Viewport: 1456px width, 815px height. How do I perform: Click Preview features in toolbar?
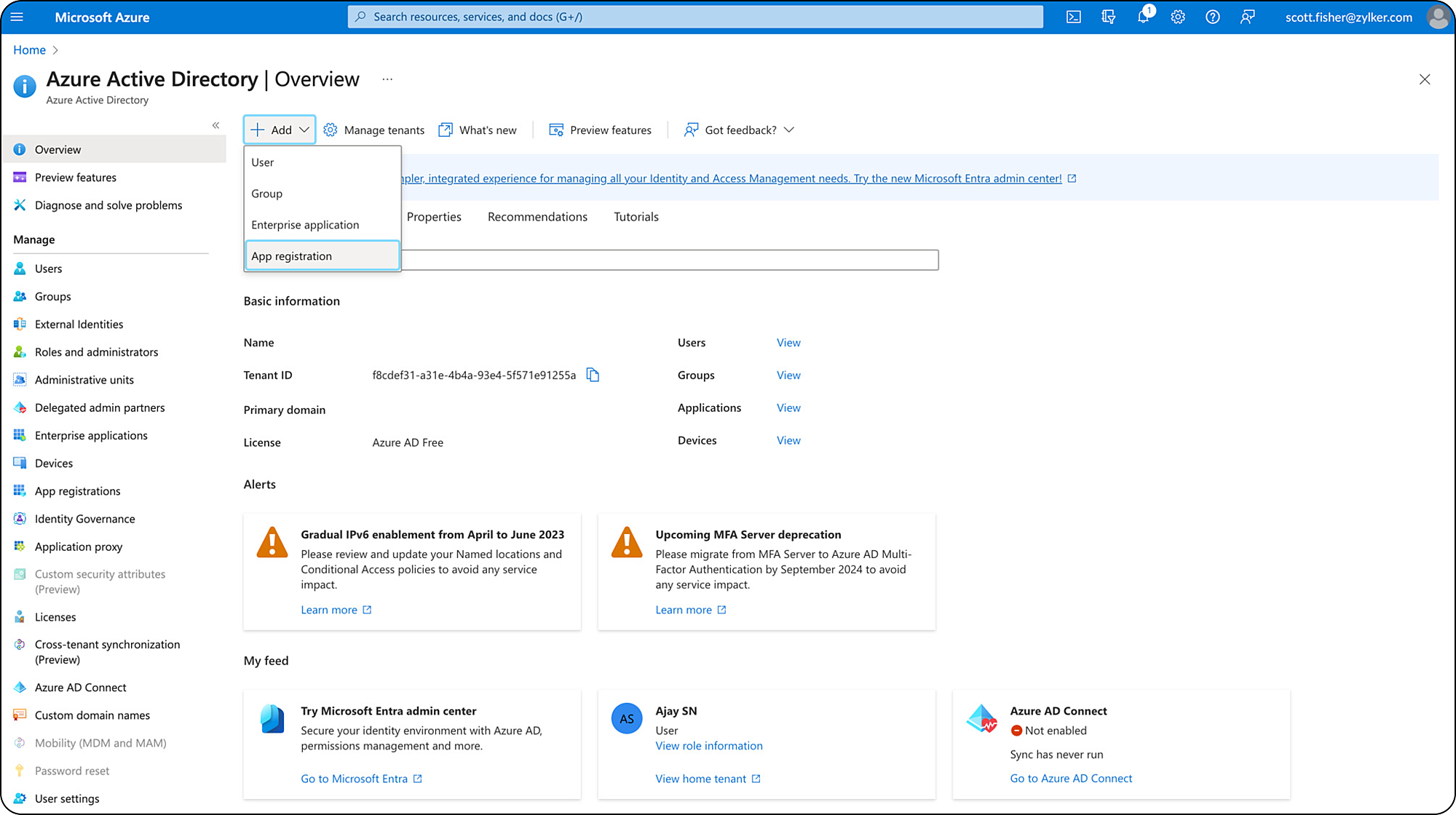point(601,130)
